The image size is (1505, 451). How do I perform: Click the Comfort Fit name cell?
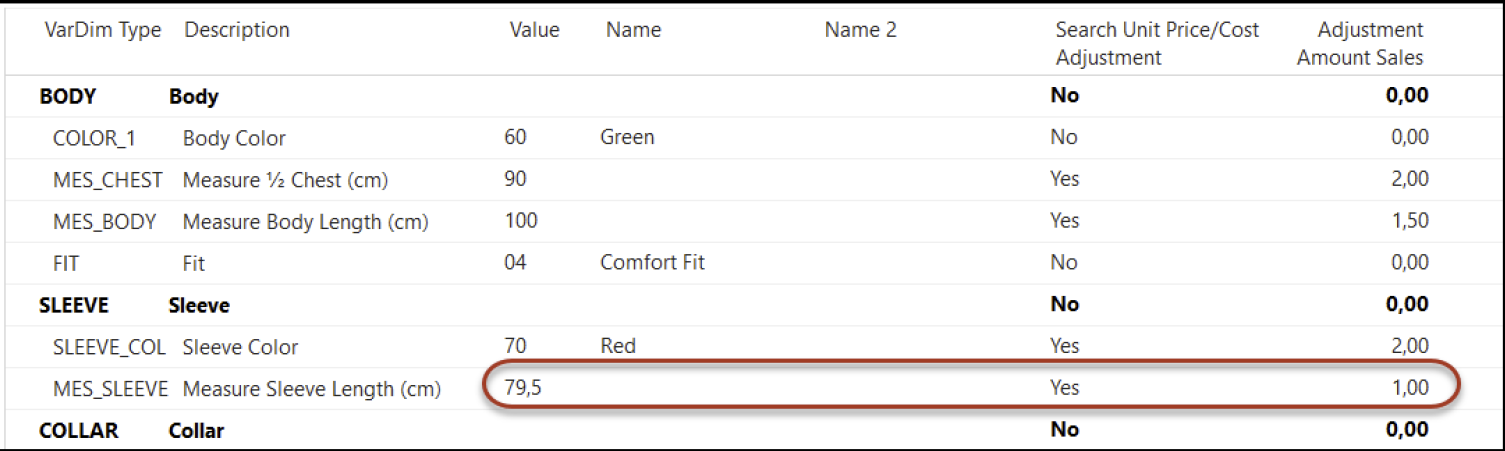653,262
